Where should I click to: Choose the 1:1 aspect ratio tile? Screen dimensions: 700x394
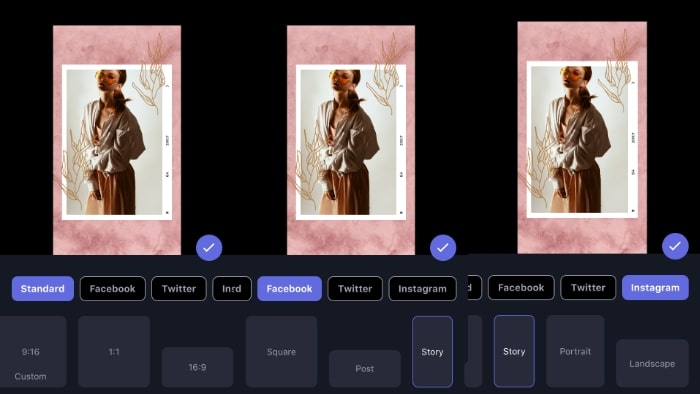click(x=114, y=352)
